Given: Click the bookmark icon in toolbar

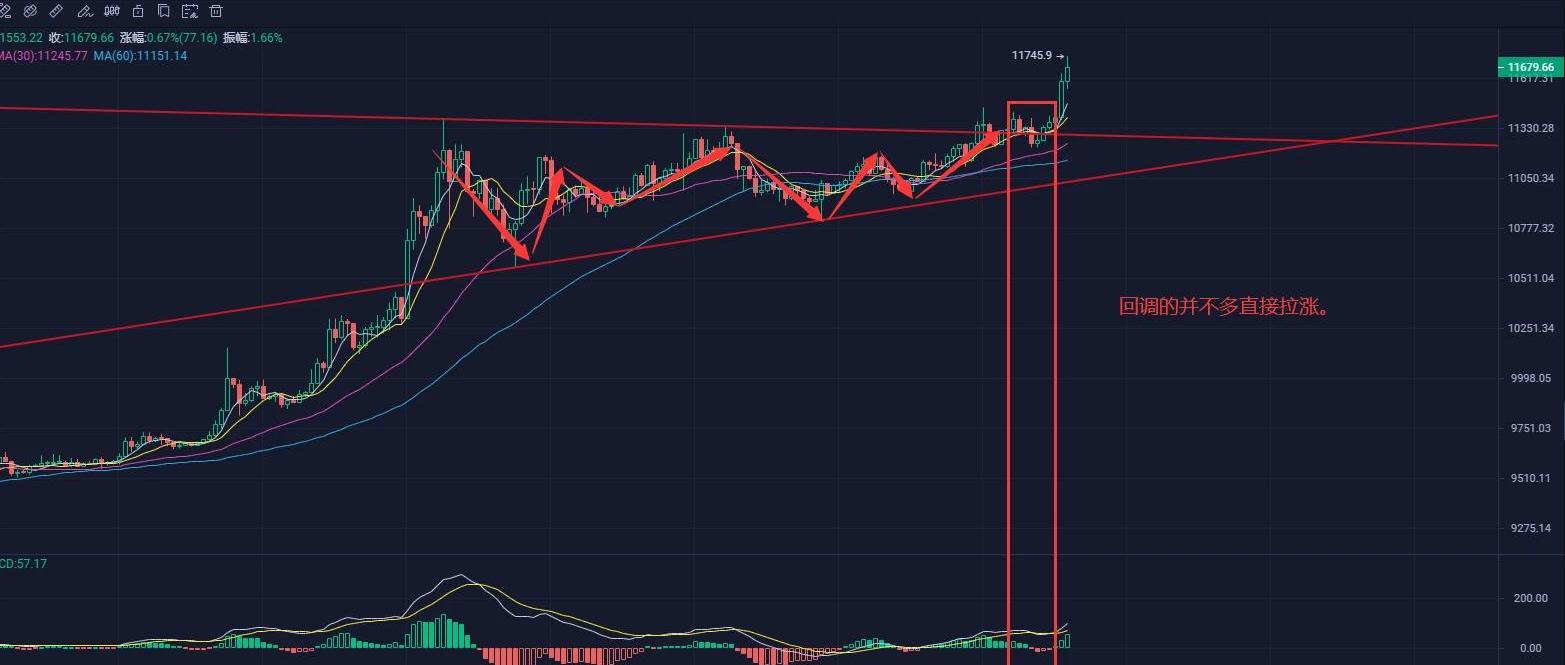Looking at the screenshot, I should (x=163, y=11).
